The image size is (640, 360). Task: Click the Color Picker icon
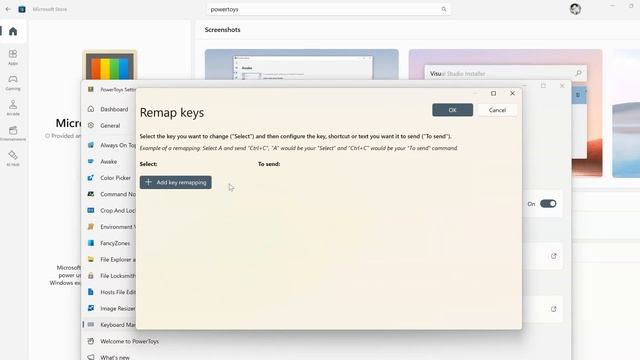(x=91, y=178)
